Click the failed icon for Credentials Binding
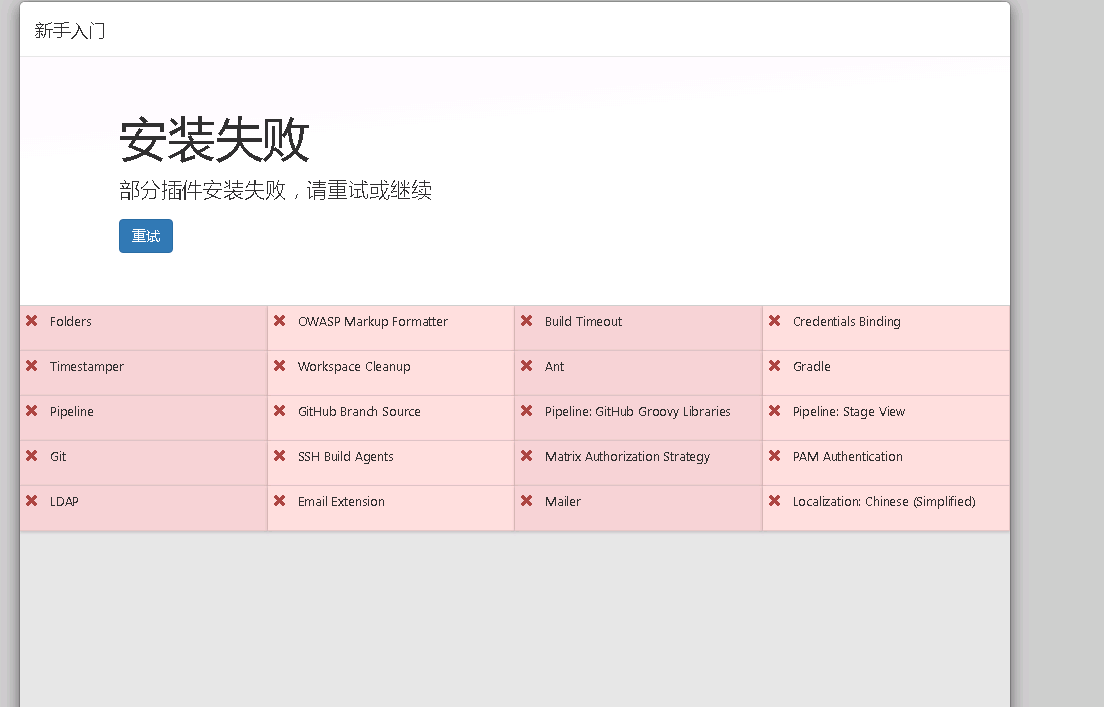The image size is (1104, 707). 774,321
